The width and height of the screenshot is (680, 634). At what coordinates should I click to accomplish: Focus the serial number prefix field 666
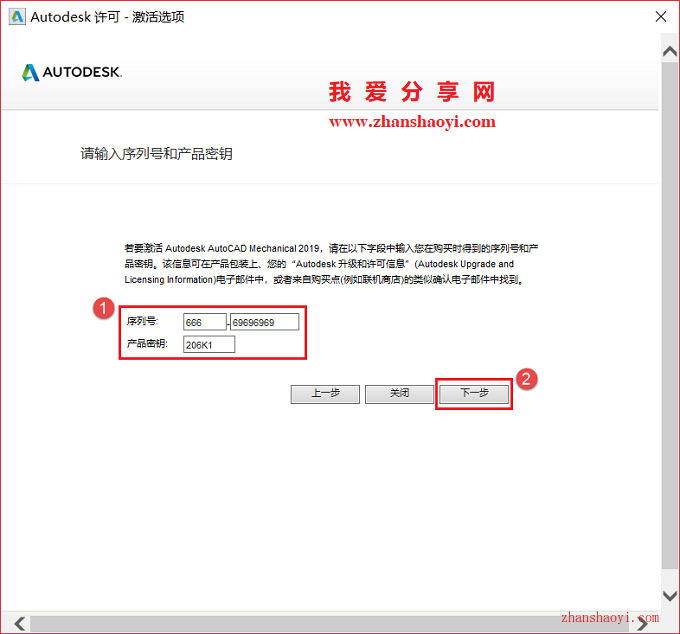click(x=205, y=322)
